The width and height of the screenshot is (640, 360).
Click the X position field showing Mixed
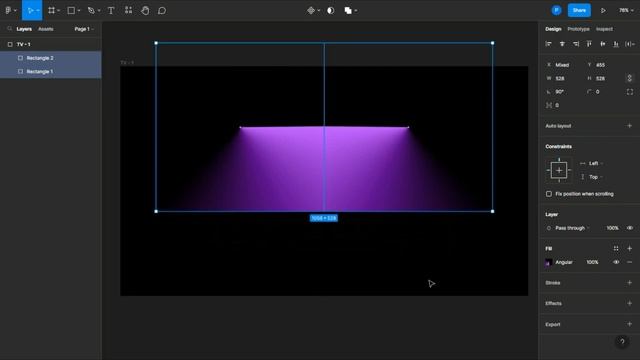point(564,65)
